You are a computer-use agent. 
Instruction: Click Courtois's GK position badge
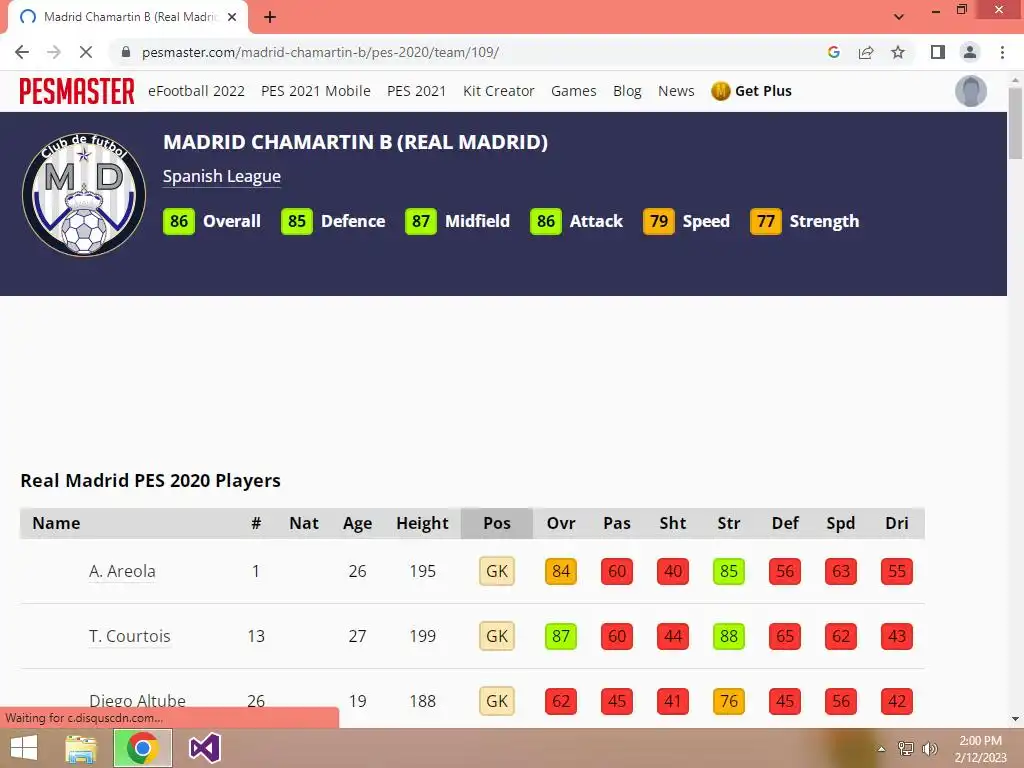coord(497,636)
